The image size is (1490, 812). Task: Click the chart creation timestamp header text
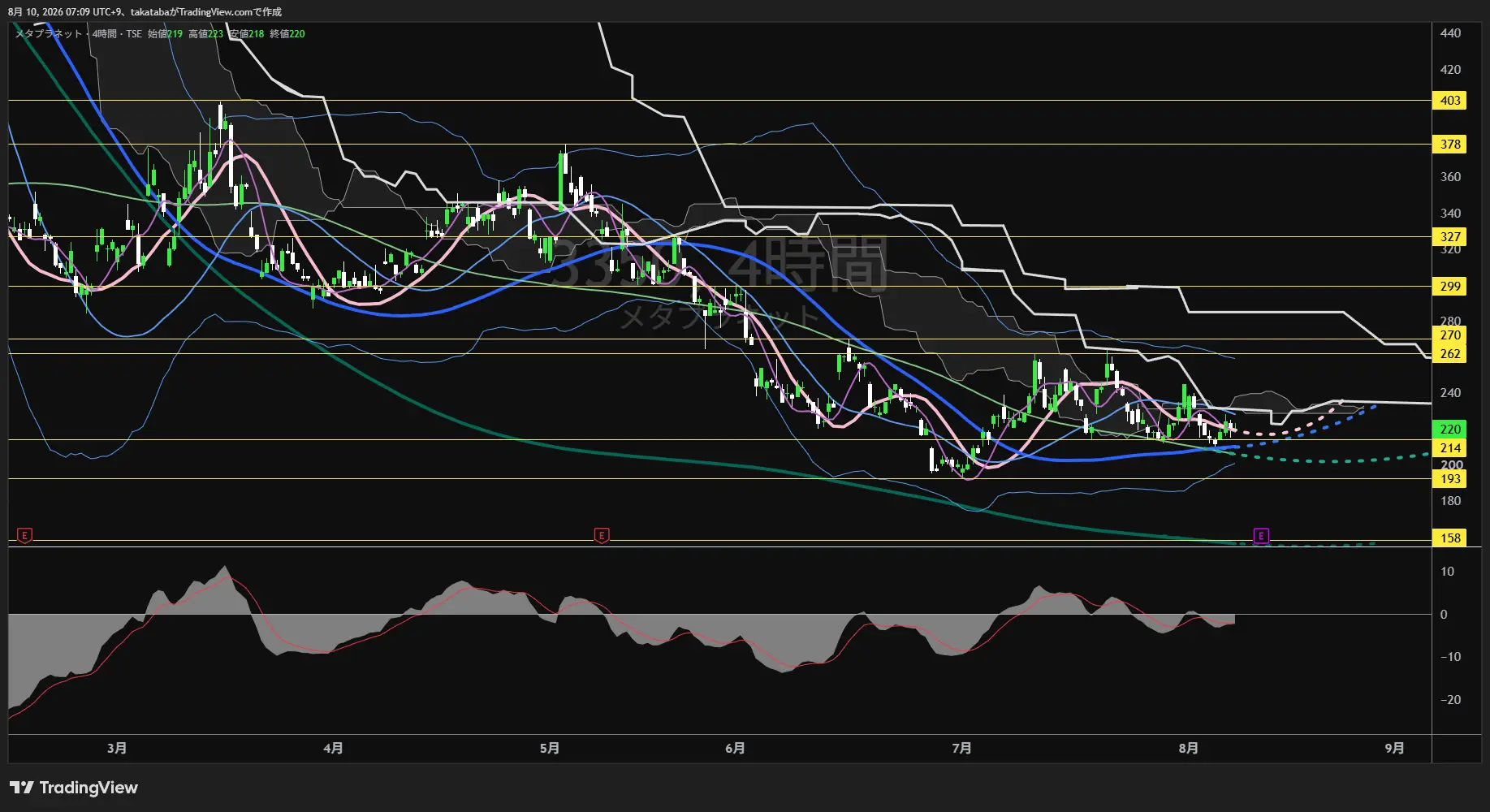pos(145,12)
